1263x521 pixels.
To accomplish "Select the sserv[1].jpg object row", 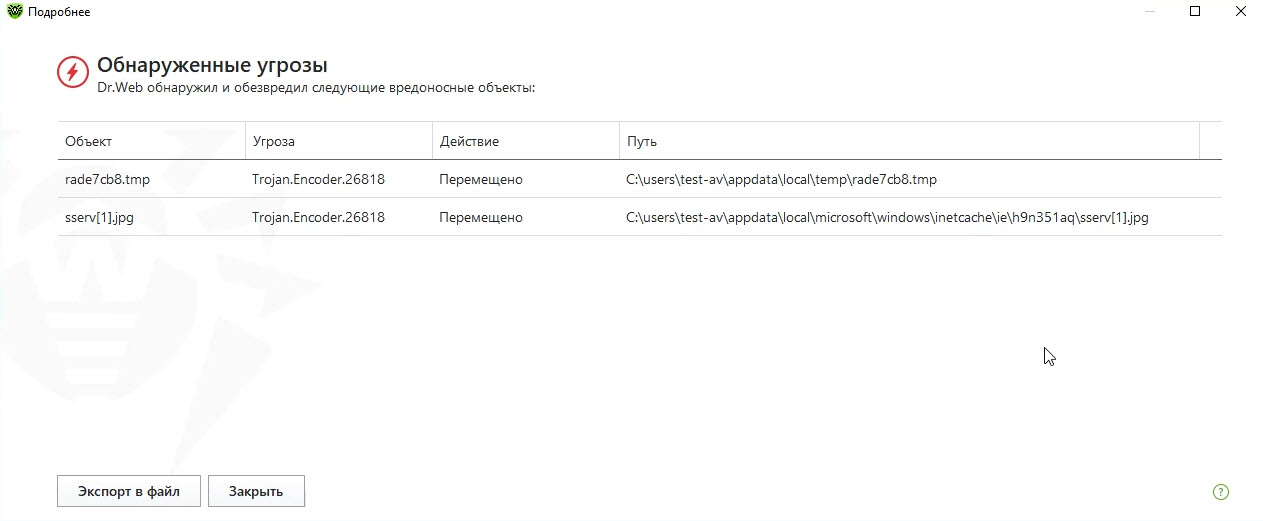I will pos(99,217).
